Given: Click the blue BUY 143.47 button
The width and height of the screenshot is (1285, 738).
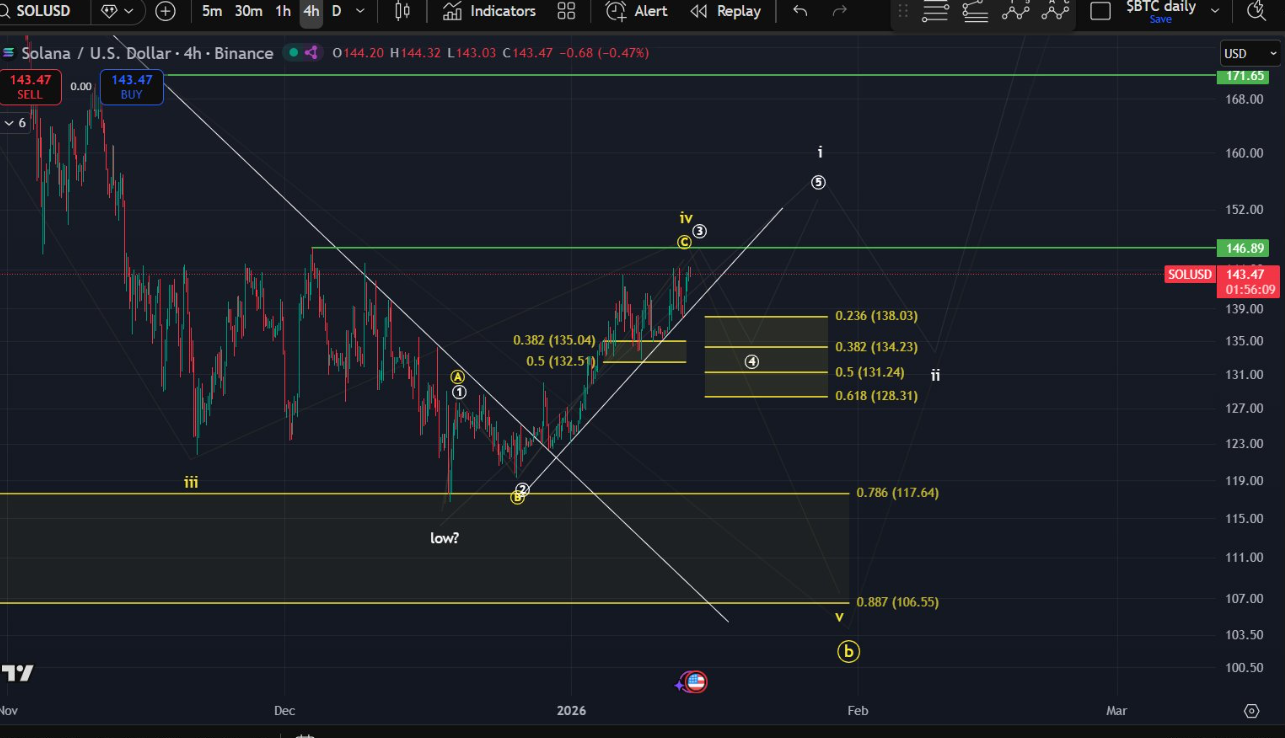Looking at the screenshot, I should (131, 87).
